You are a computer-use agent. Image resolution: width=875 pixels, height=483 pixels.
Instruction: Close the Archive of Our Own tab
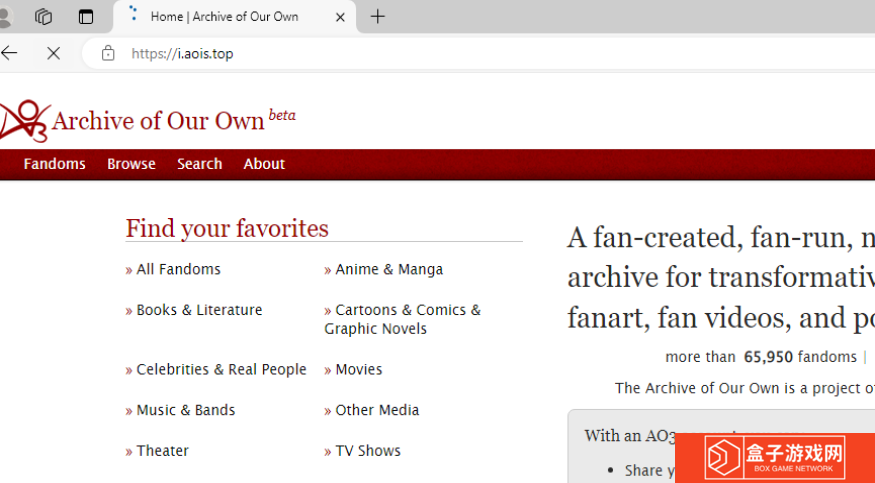pos(340,17)
